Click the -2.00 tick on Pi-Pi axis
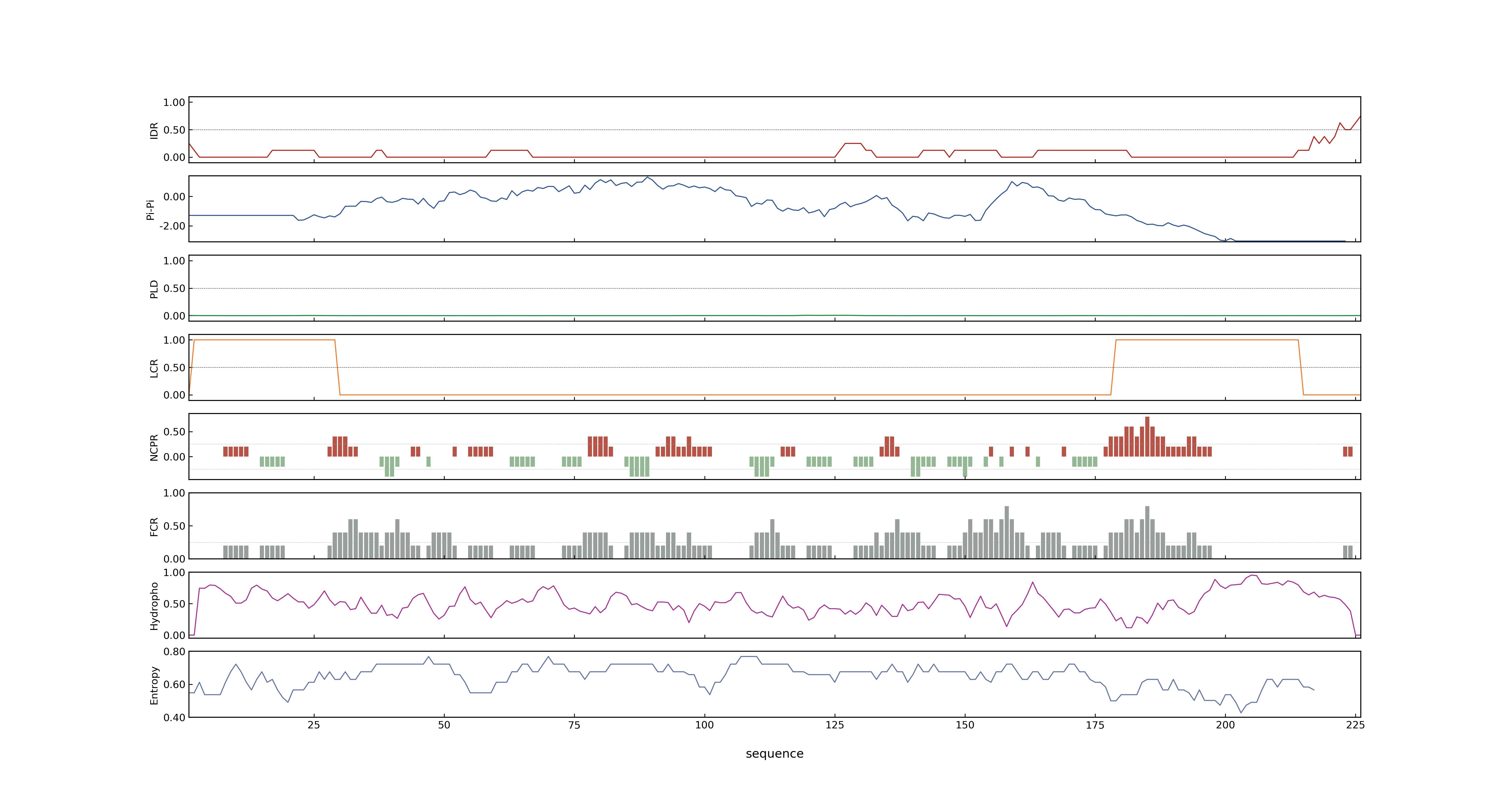The height and width of the screenshot is (806, 1512). pos(172,226)
